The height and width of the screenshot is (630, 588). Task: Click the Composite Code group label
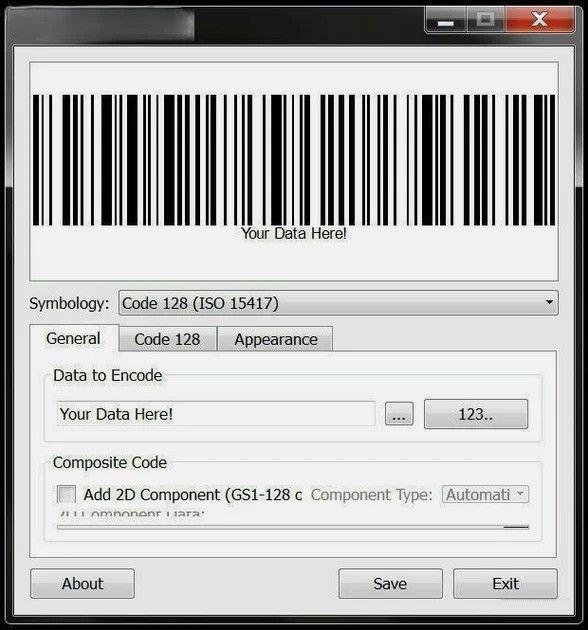pos(110,462)
